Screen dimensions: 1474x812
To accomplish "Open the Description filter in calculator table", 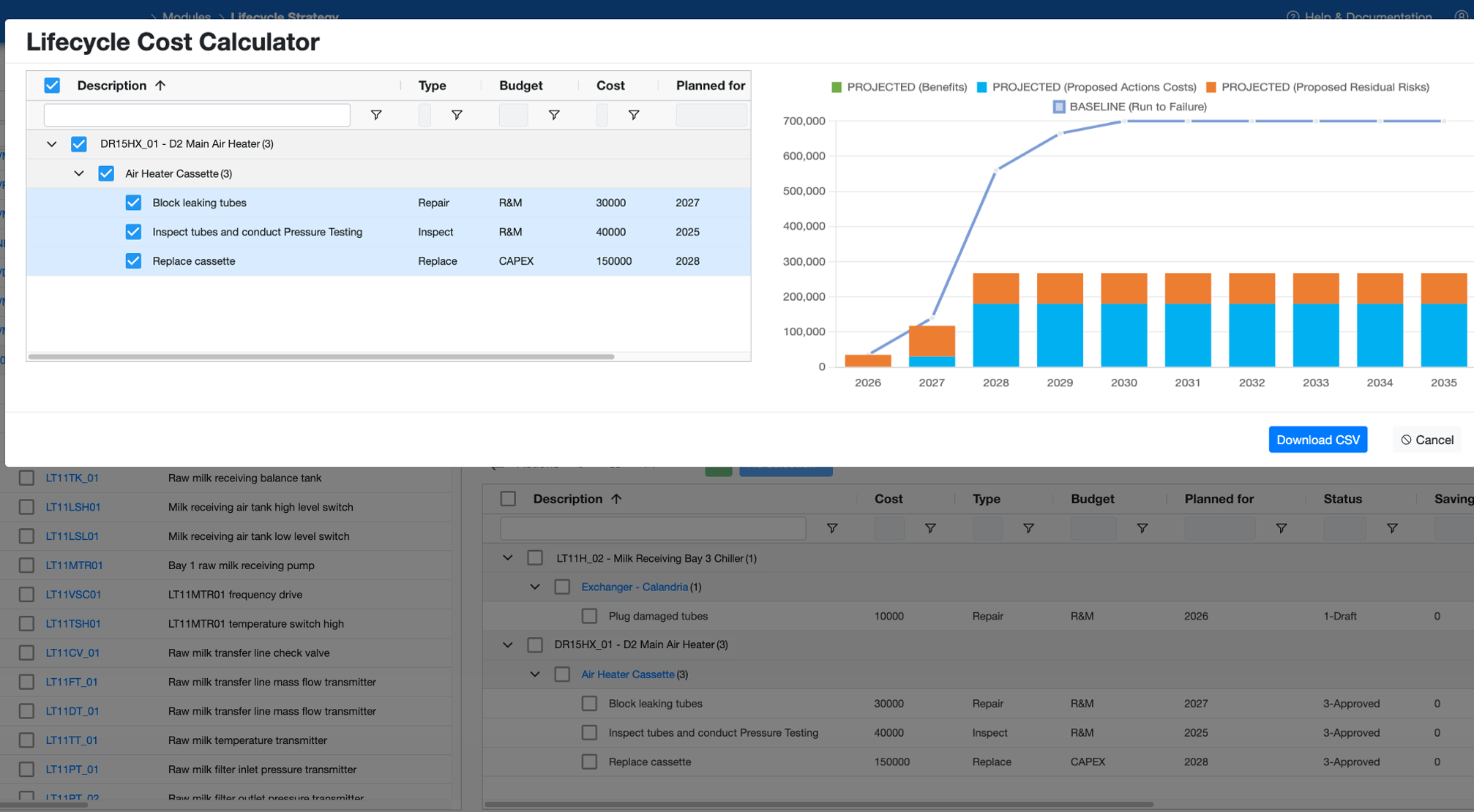I will click(375, 115).
